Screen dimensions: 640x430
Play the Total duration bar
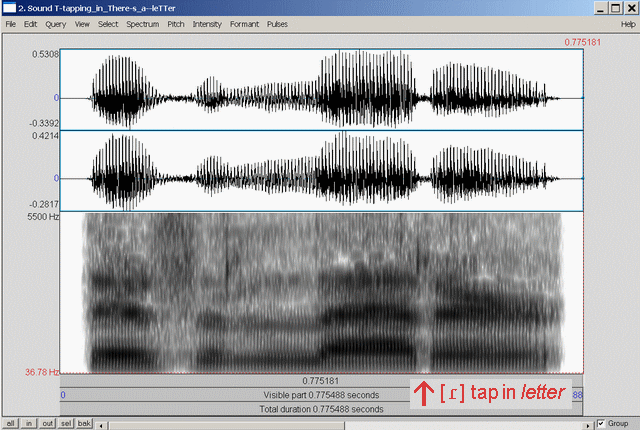321,409
